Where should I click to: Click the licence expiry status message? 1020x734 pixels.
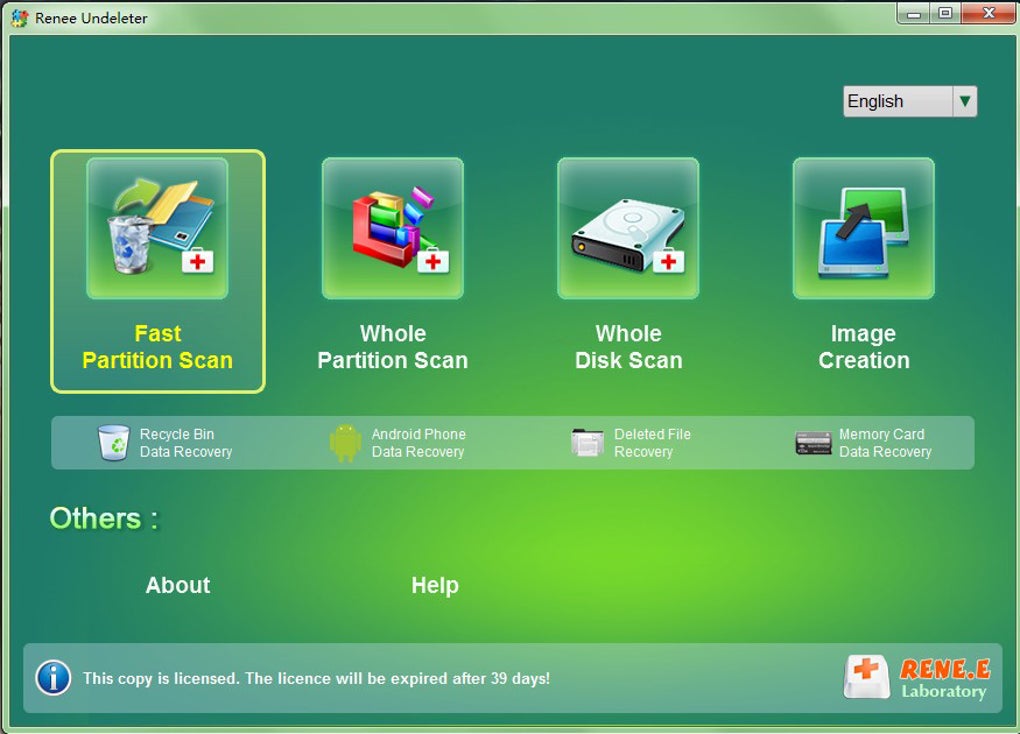point(316,678)
